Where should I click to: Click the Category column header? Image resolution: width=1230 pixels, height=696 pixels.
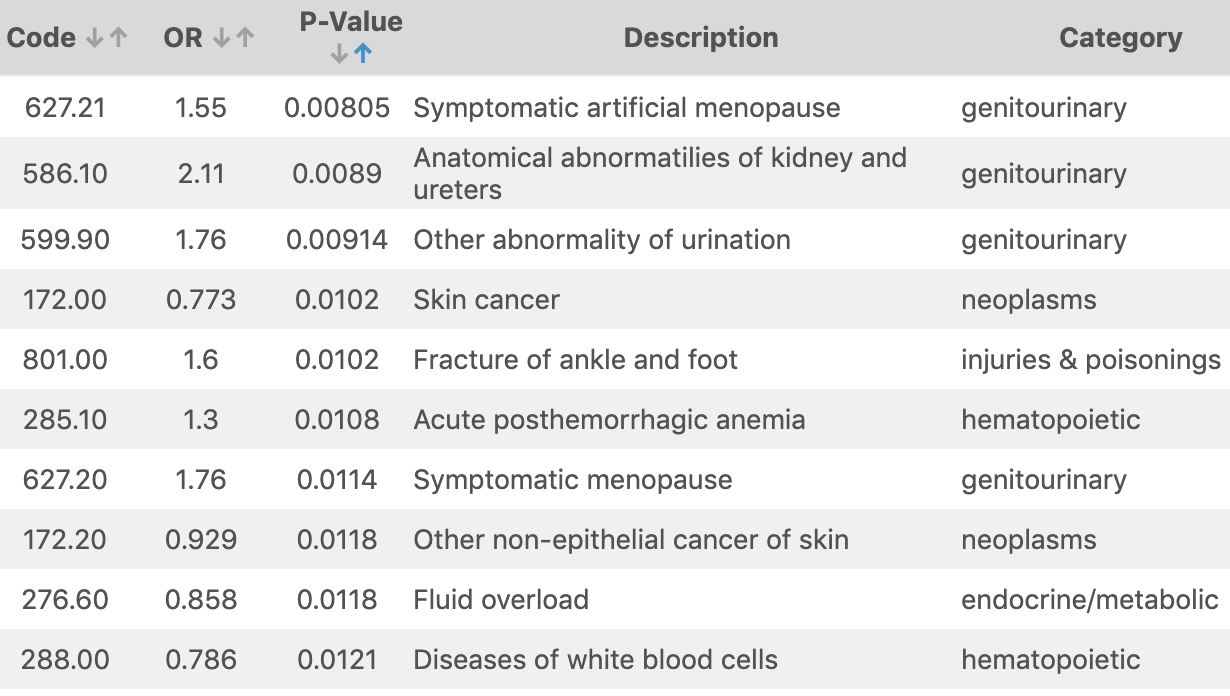[x=1120, y=38]
